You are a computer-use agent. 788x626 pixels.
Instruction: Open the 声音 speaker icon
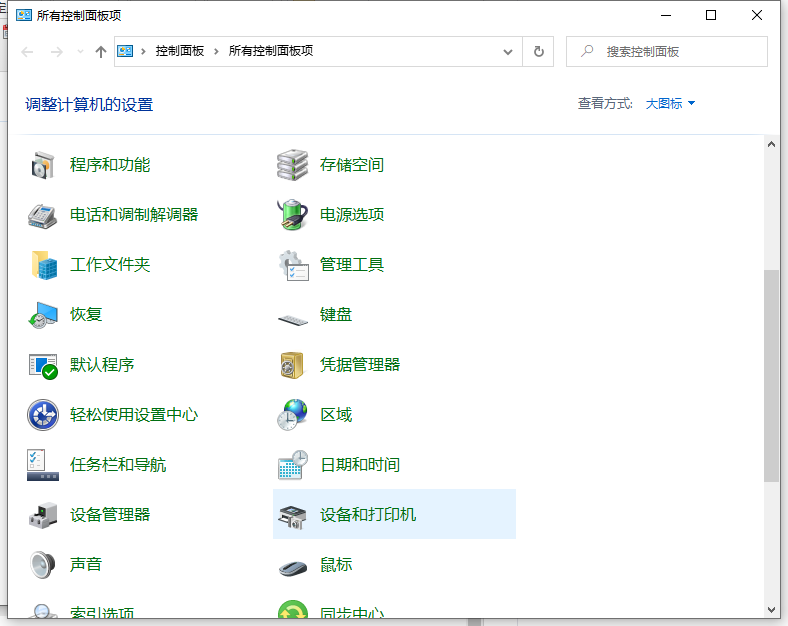click(43, 565)
